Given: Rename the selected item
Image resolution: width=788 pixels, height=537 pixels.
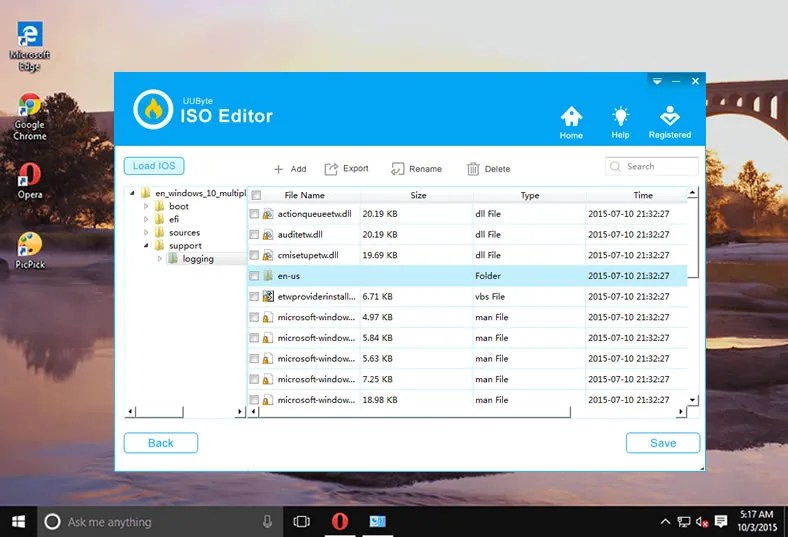Looking at the screenshot, I should click(416, 169).
